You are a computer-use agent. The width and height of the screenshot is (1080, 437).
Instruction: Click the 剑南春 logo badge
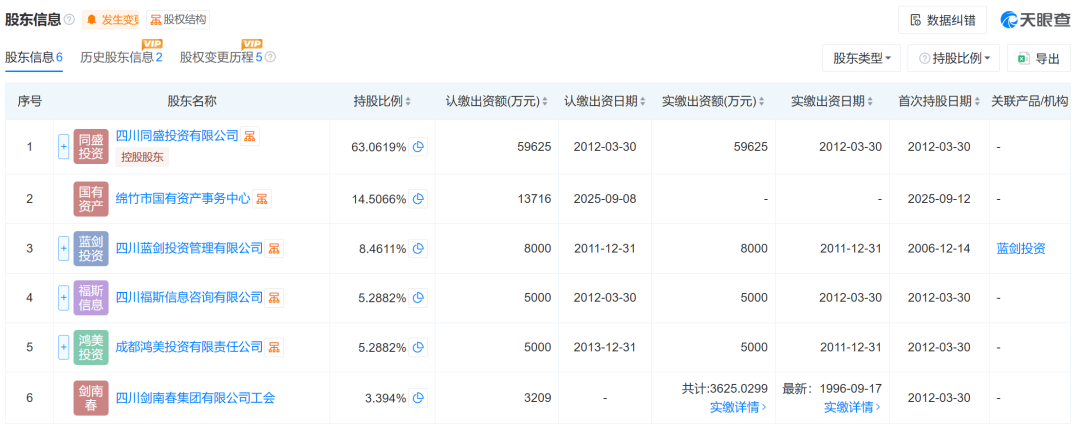click(x=91, y=398)
